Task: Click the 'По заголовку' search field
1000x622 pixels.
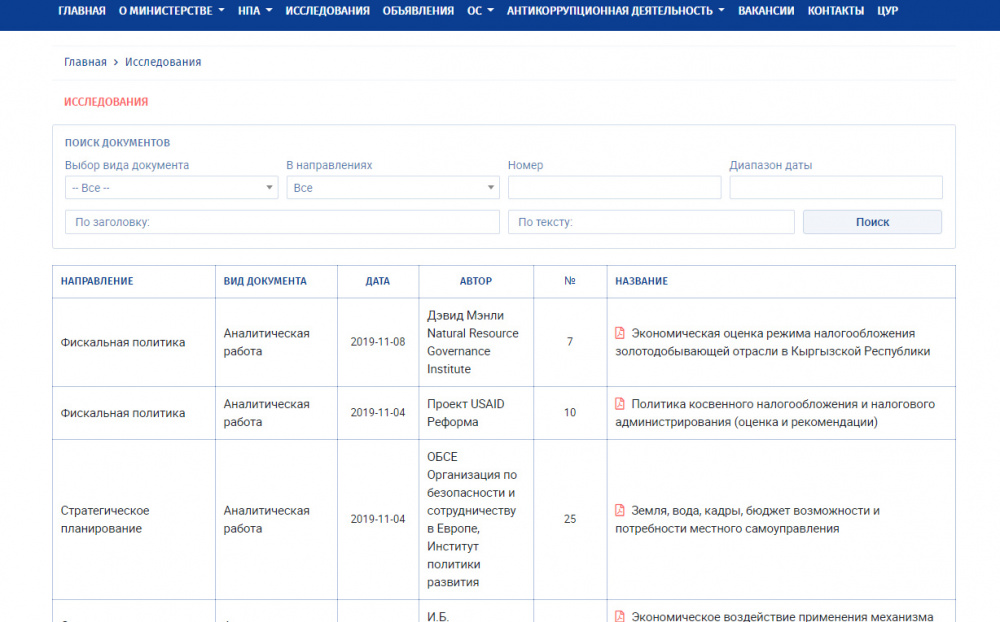Action: pyautogui.click(x=282, y=222)
